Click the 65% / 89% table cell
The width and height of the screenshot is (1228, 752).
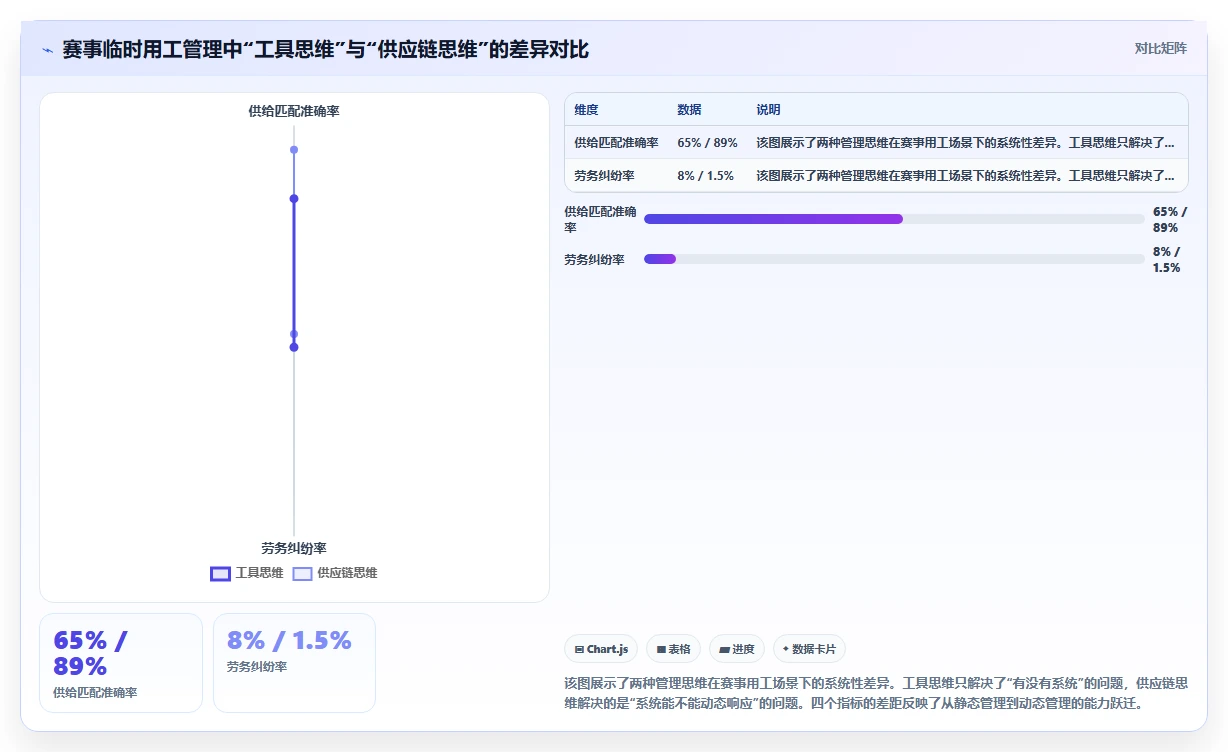tap(707, 143)
